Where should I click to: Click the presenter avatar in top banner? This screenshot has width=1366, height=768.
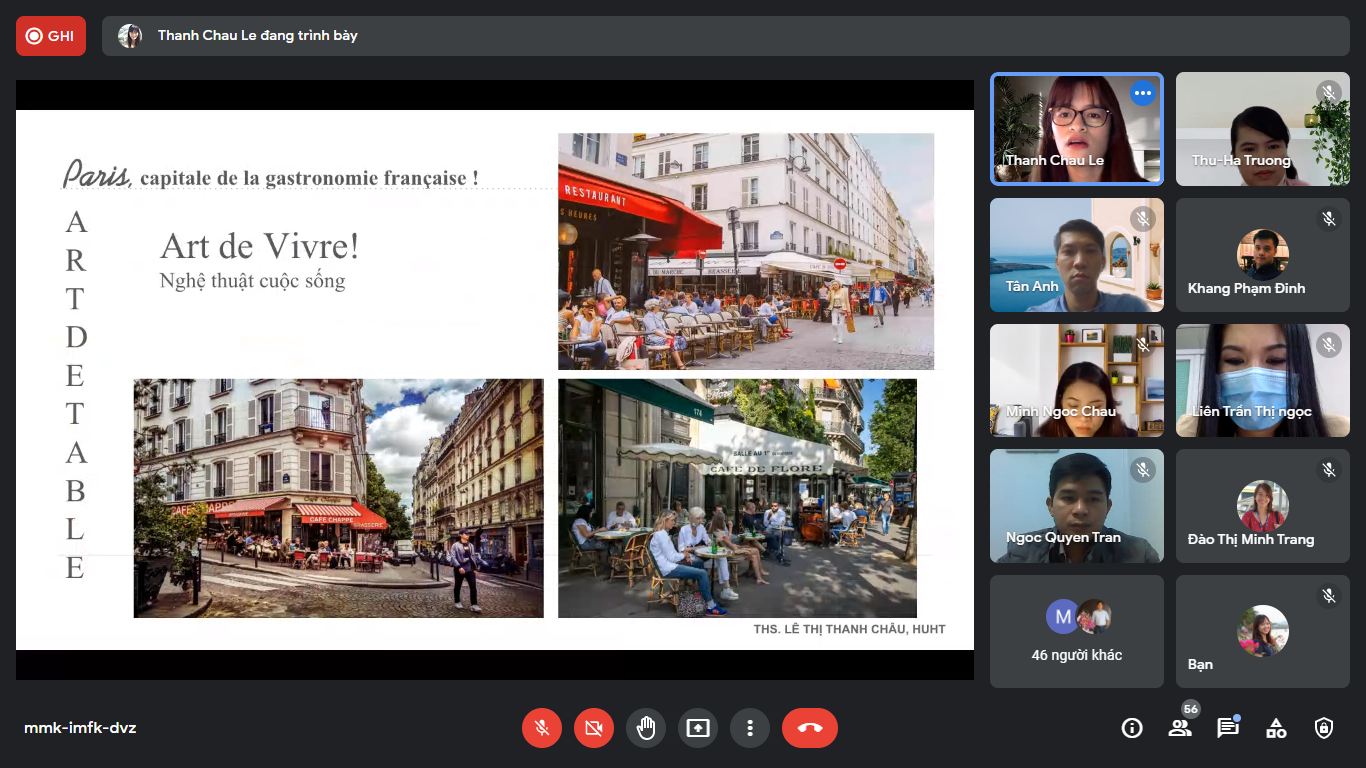click(x=130, y=36)
